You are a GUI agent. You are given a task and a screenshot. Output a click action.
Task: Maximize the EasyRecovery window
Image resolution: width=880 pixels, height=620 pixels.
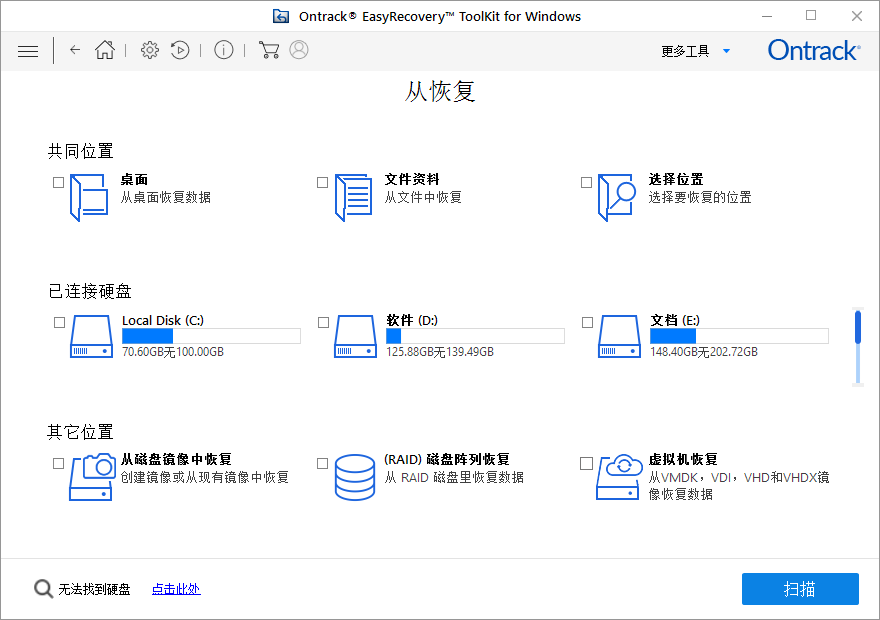pos(811,16)
